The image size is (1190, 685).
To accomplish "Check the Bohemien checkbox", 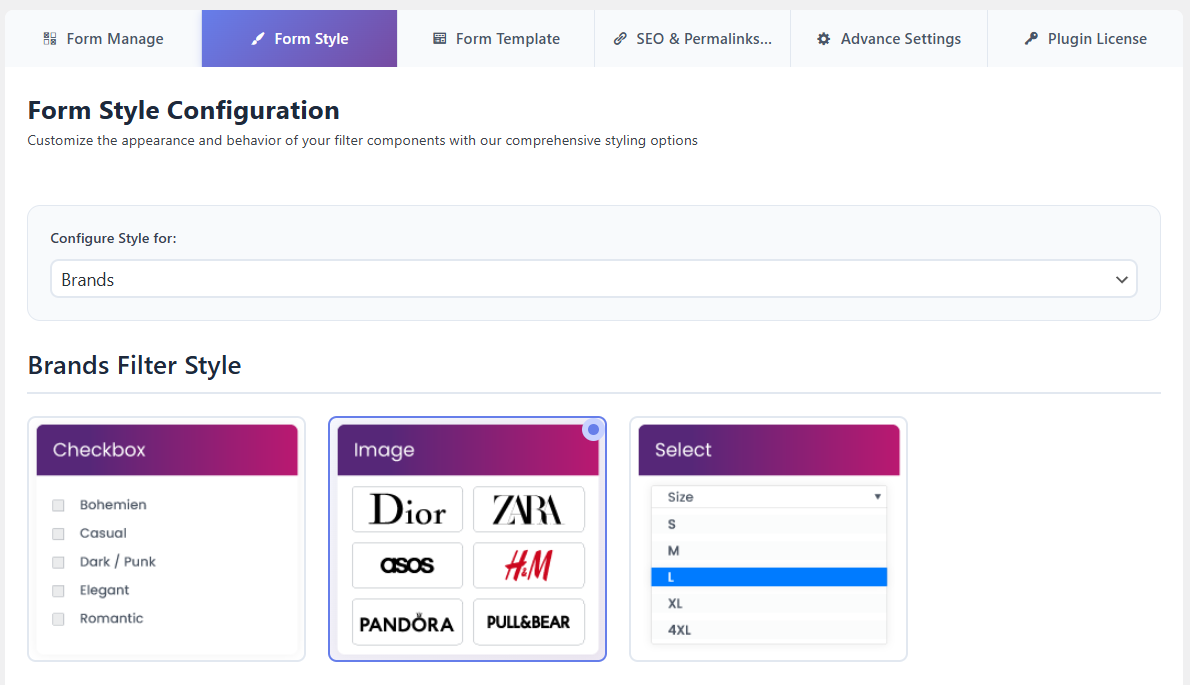I will pos(58,505).
